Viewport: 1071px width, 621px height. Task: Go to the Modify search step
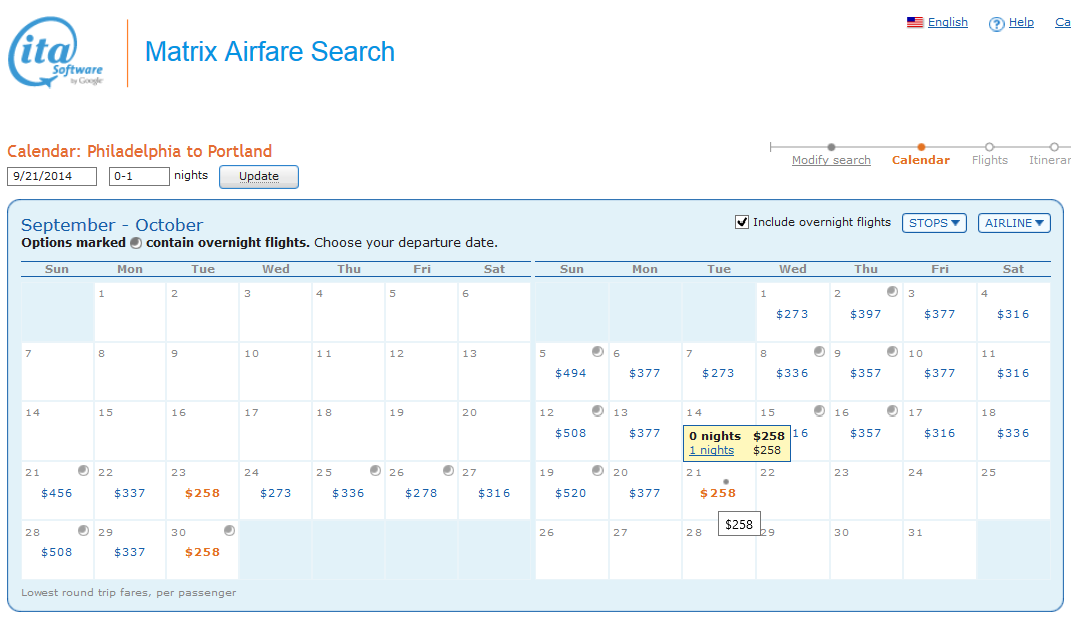[831, 160]
